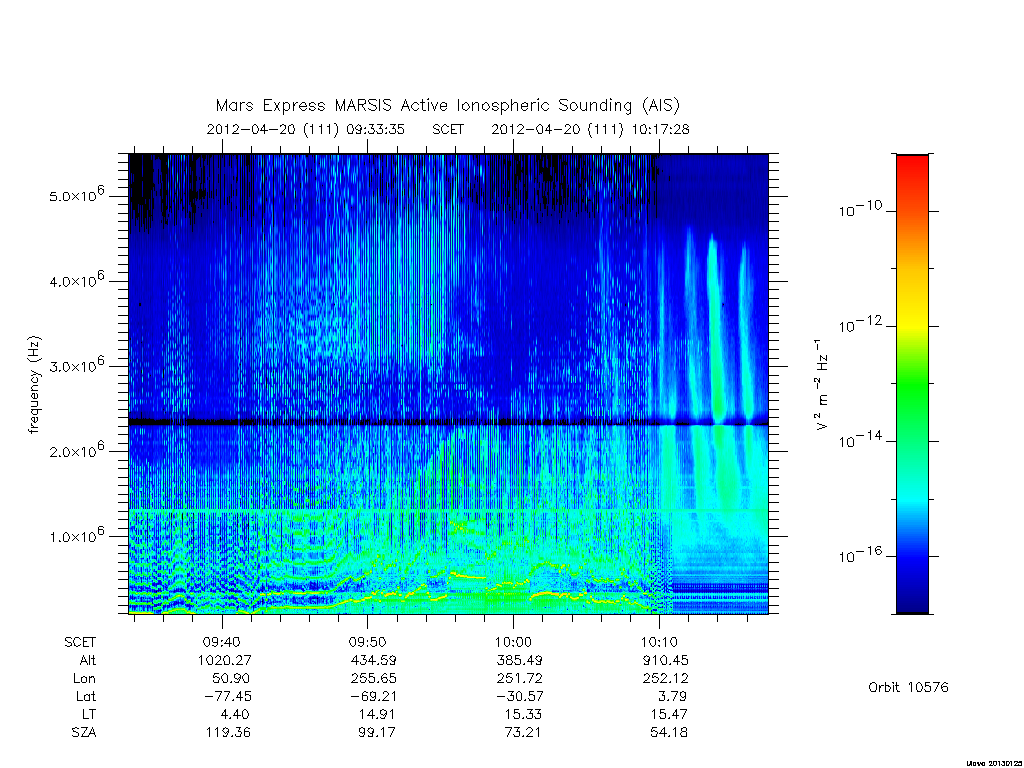Click the SZA value '54.18'
Screen dimensions: 1024x768
(x=669, y=733)
